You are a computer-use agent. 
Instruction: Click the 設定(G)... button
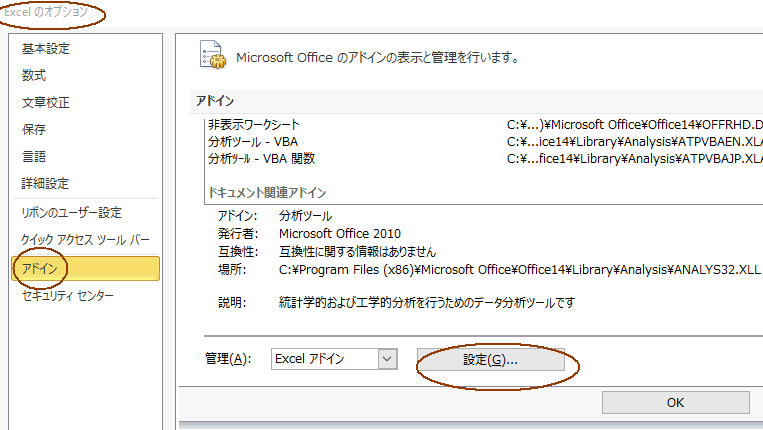[x=490, y=360]
